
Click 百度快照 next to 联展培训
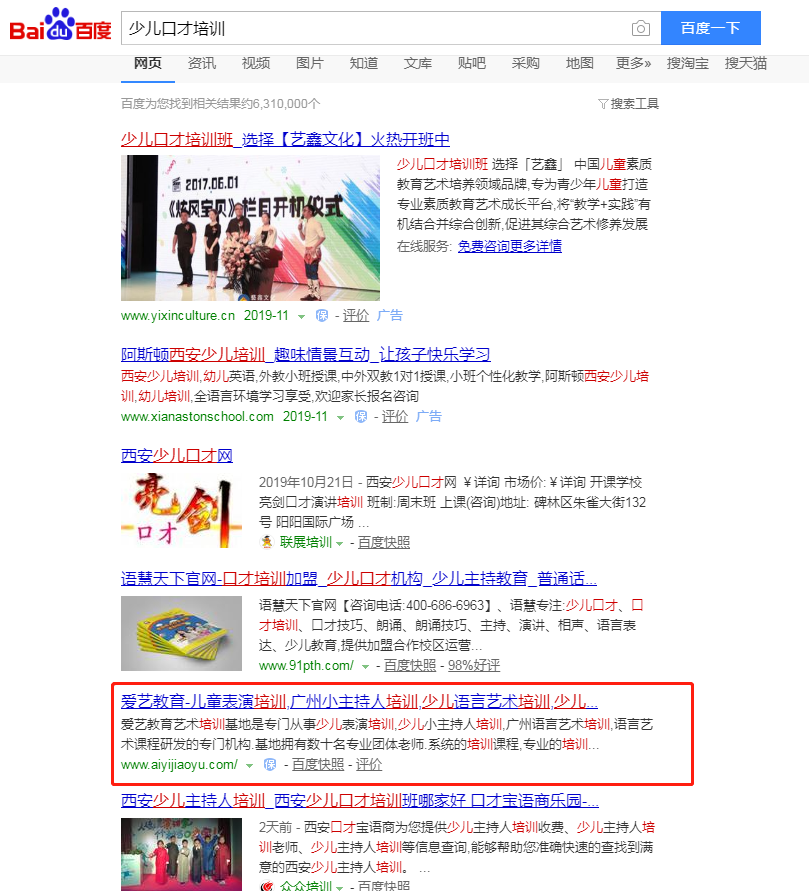(x=383, y=543)
